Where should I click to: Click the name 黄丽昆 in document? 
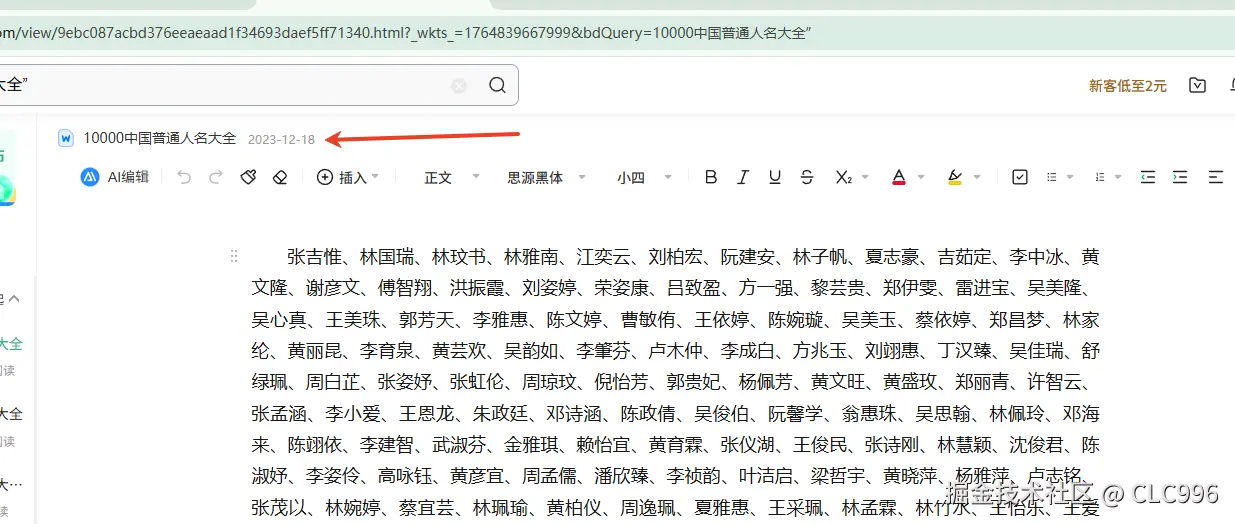314,351
